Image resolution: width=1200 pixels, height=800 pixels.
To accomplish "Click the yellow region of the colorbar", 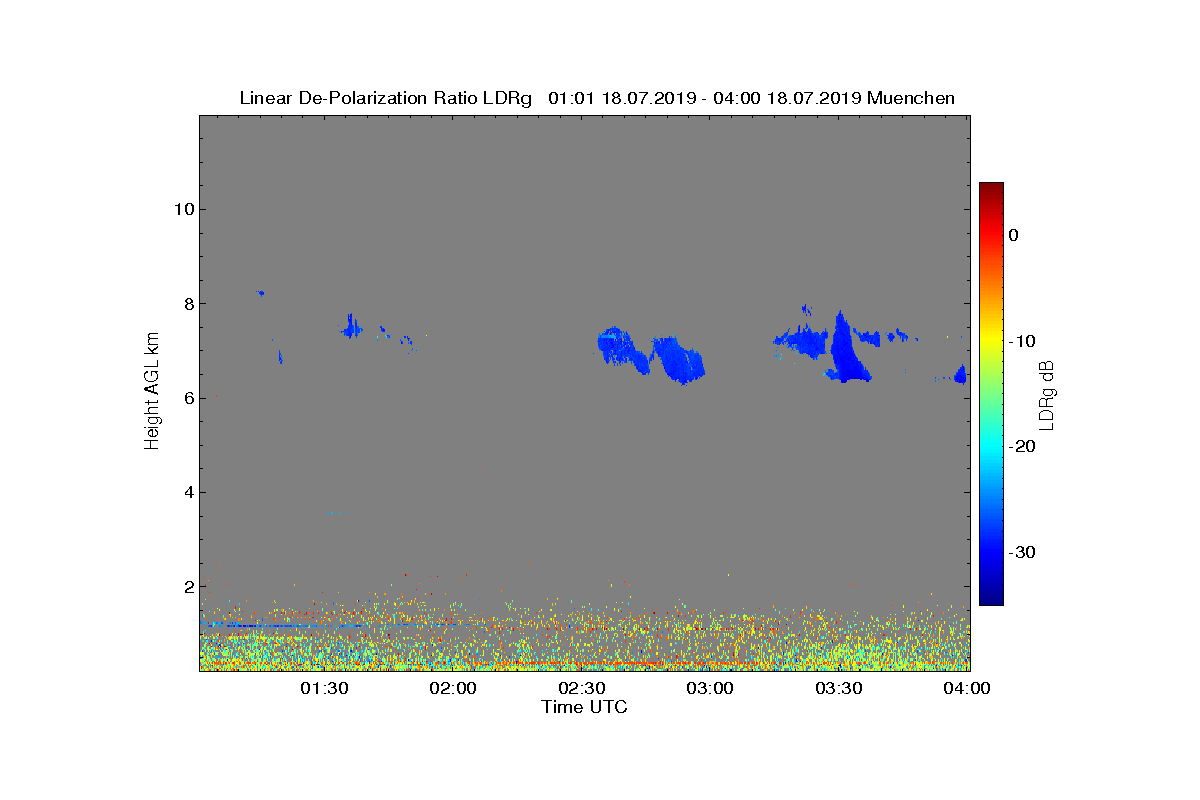I will (991, 340).
